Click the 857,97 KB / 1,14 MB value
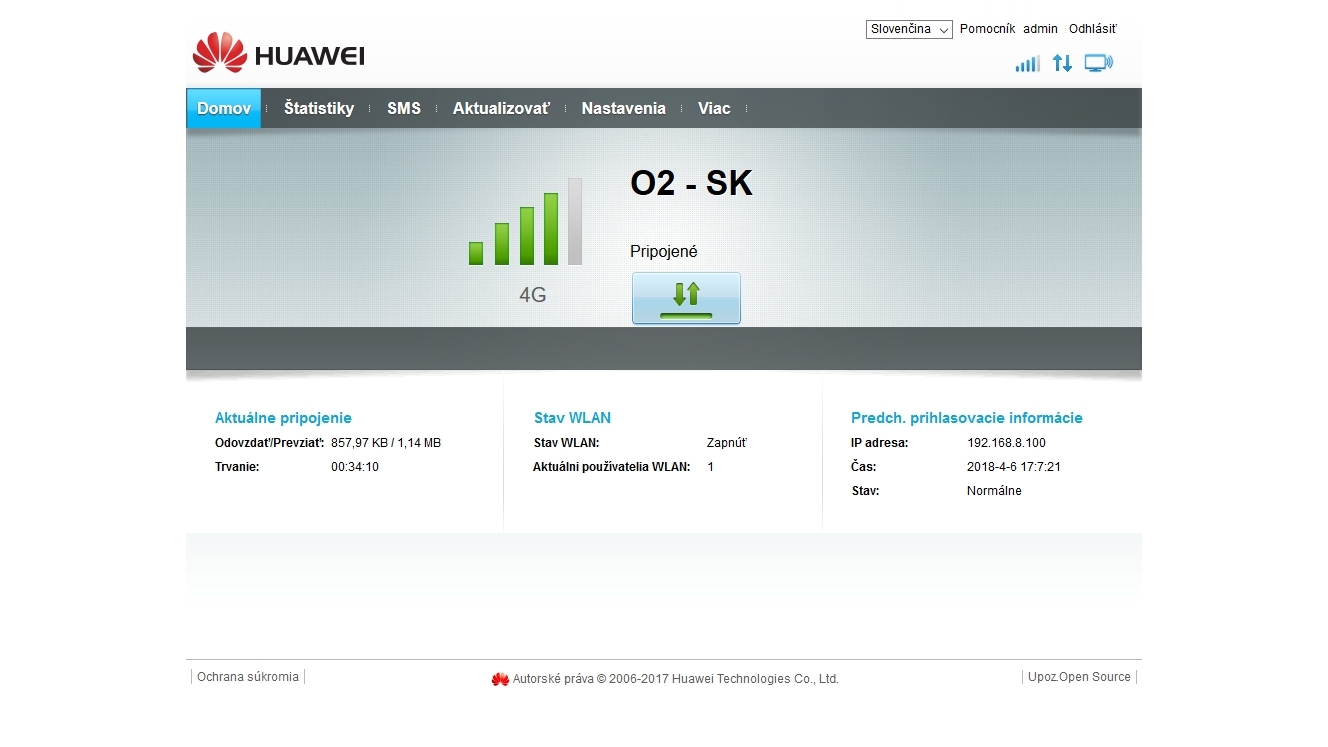 click(x=386, y=443)
